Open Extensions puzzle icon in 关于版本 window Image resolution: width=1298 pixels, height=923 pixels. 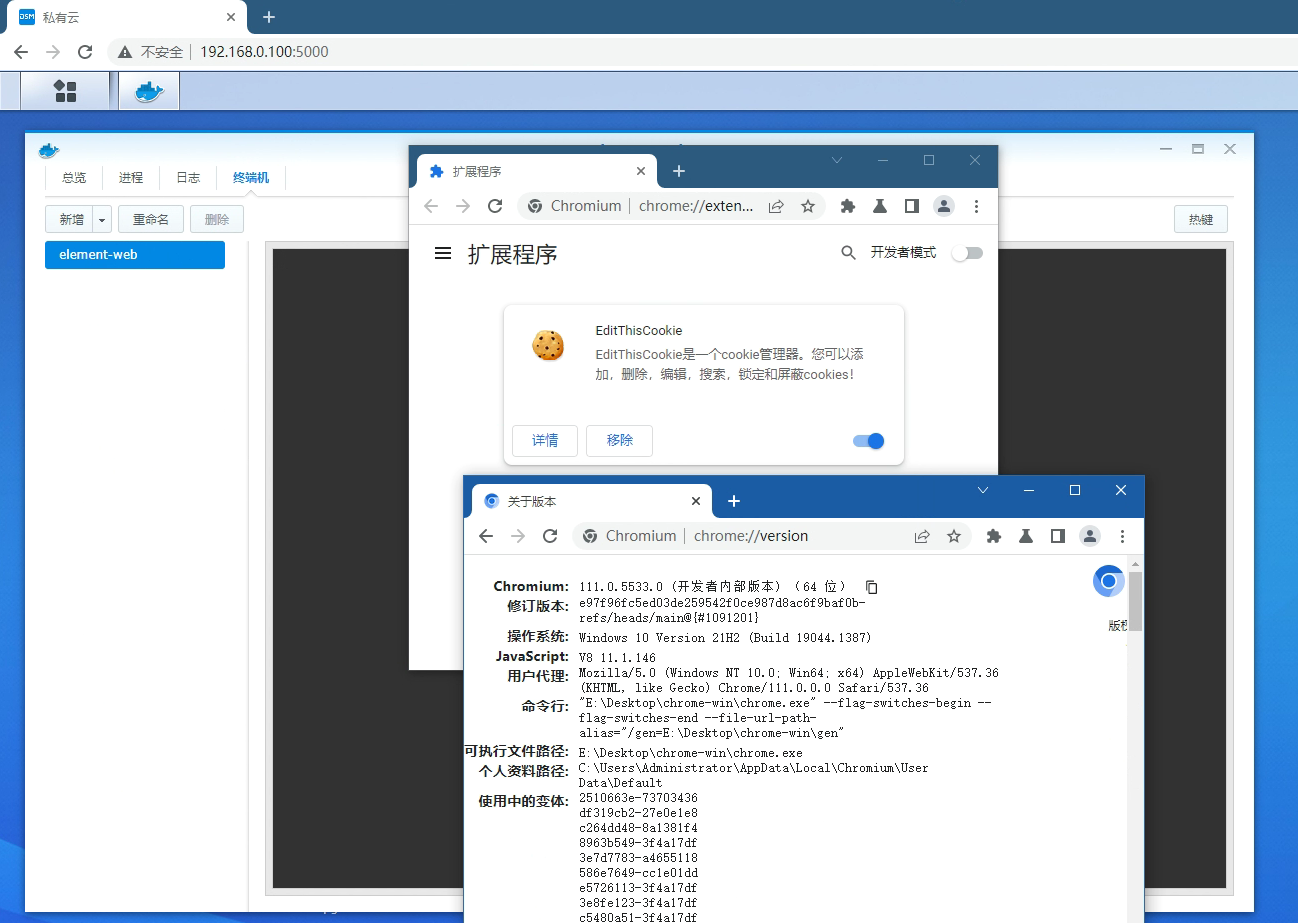(x=994, y=536)
